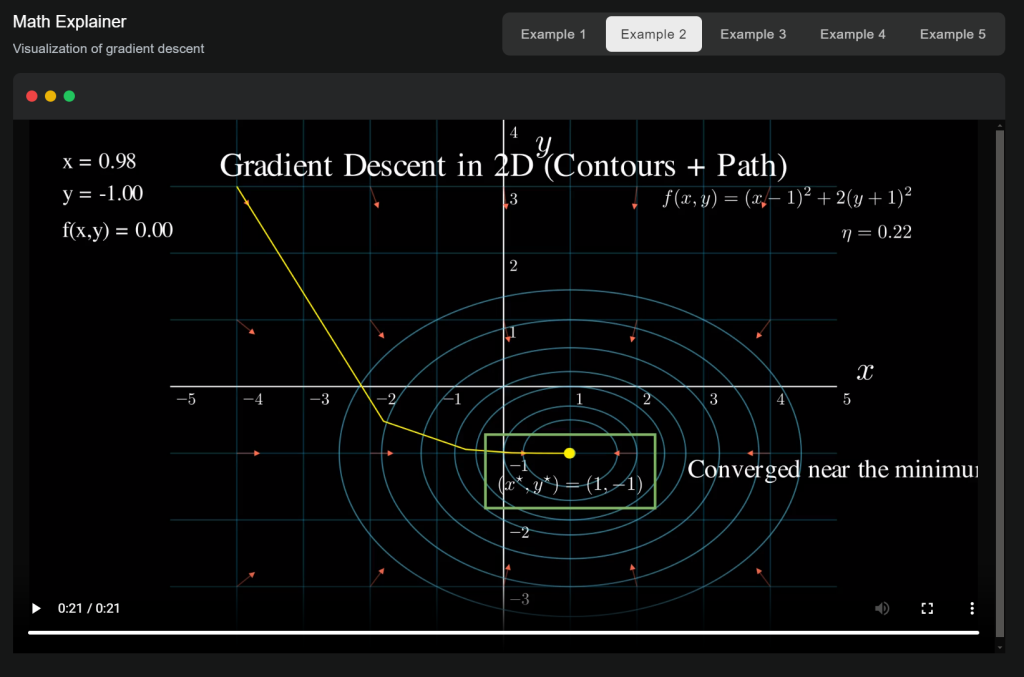Mute the video with the speaker icon

(882, 608)
